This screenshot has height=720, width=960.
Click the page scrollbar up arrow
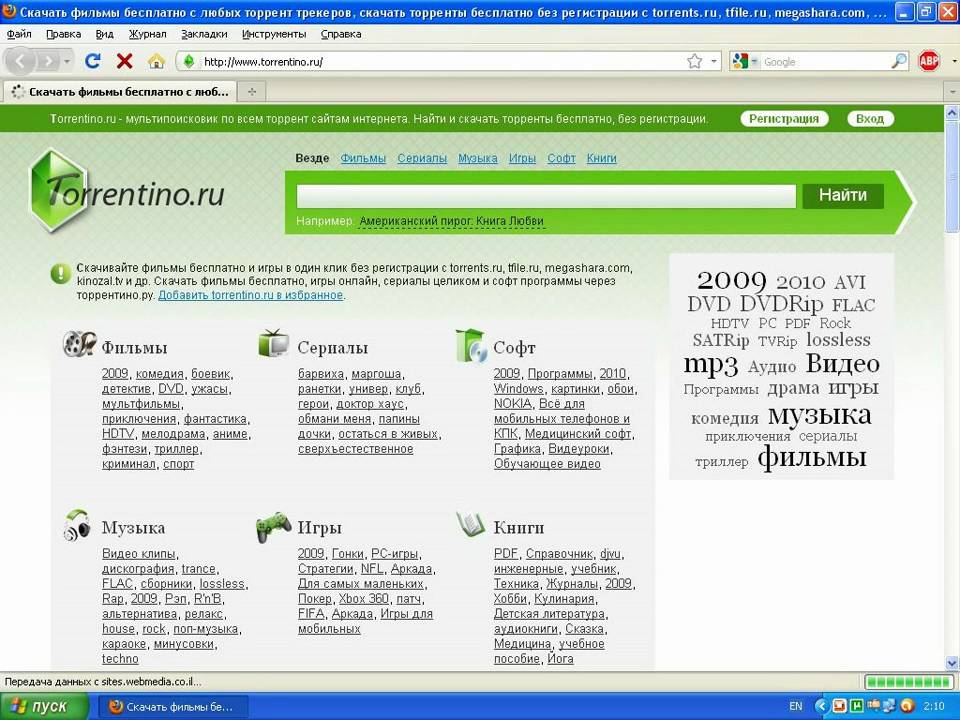(x=952, y=113)
